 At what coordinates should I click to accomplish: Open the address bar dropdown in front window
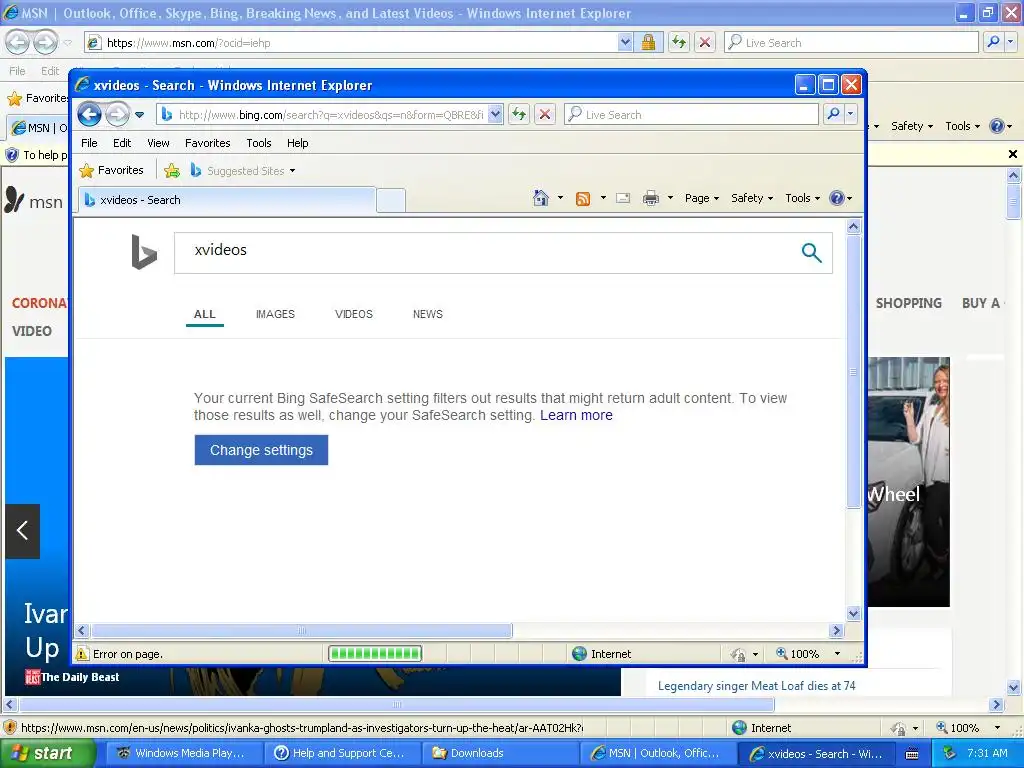click(x=495, y=114)
